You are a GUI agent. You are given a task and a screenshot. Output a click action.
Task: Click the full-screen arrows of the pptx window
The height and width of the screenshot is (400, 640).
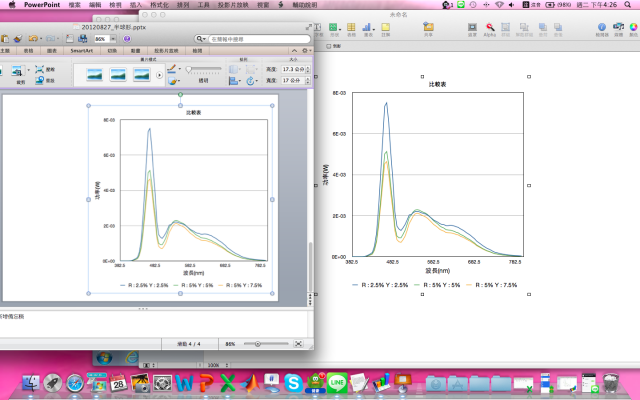click(309, 27)
